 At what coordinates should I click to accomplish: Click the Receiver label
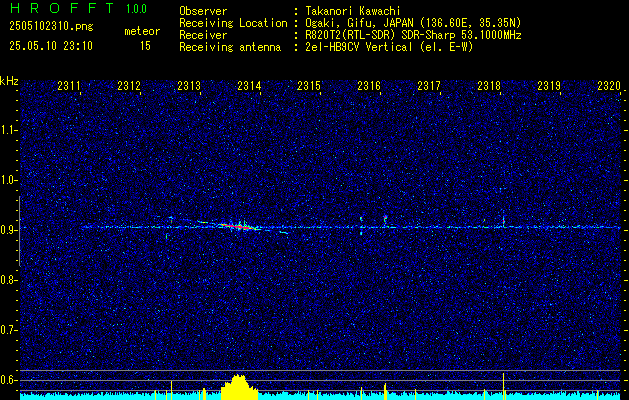[x=203, y=35]
